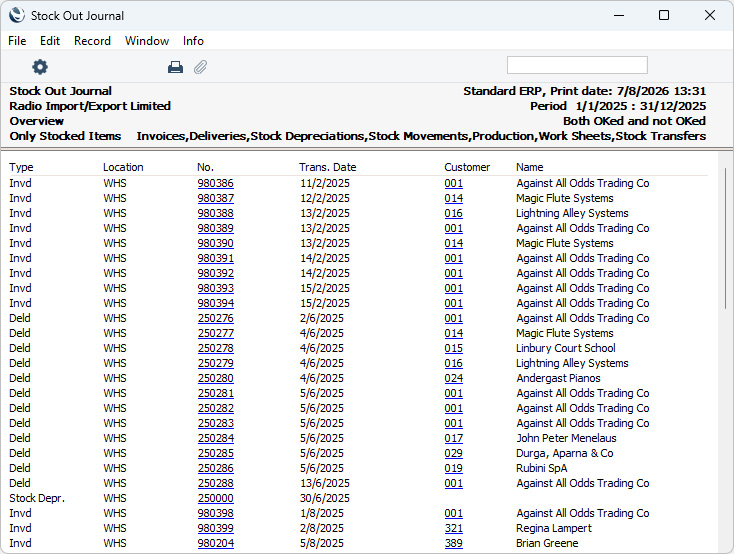734x554 pixels.
Task: Open the settings gear menu
Action: click(x=40, y=67)
